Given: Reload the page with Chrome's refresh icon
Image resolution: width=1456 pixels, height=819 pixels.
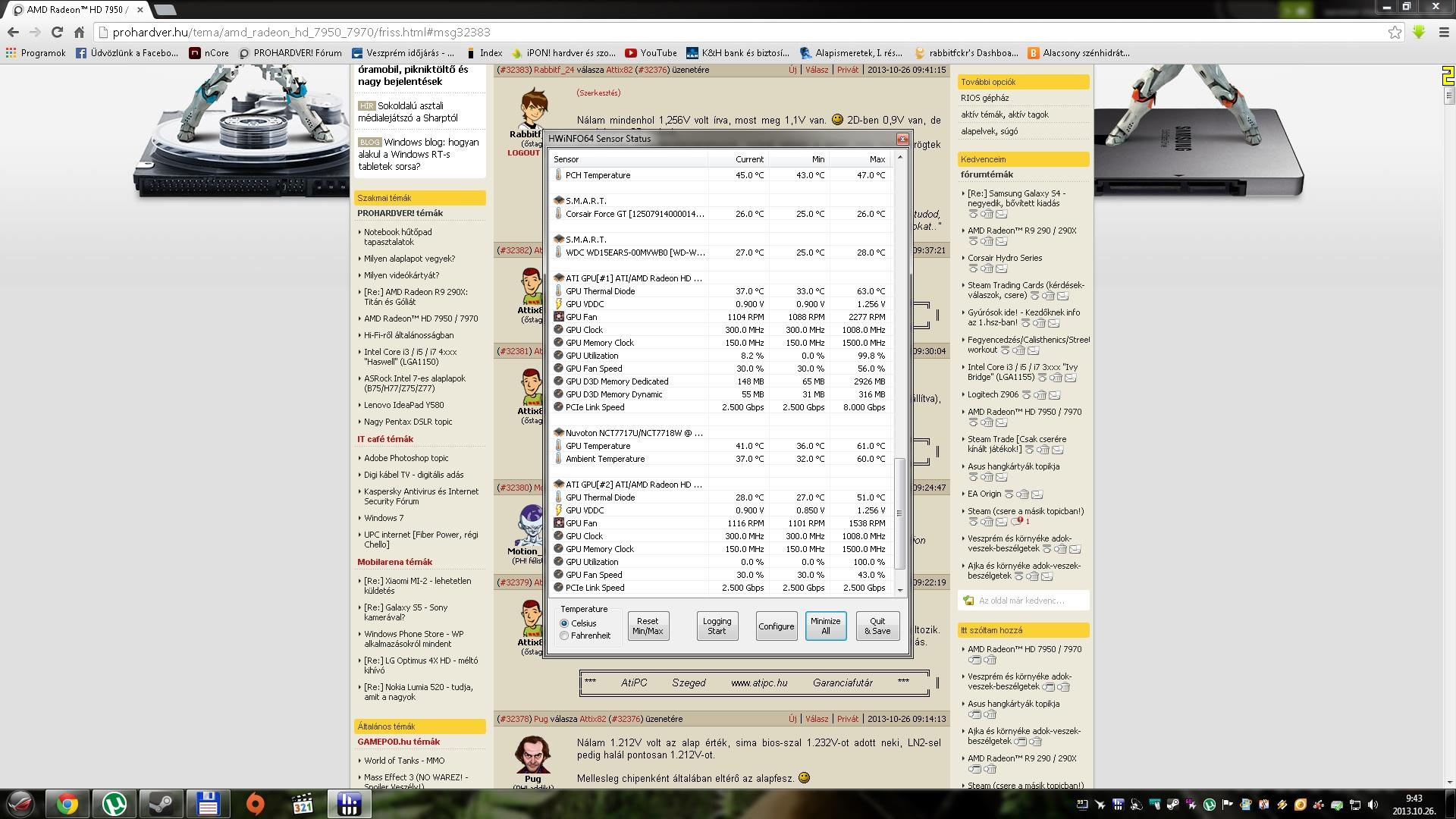Looking at the screenshot, I should pos(57,32).
